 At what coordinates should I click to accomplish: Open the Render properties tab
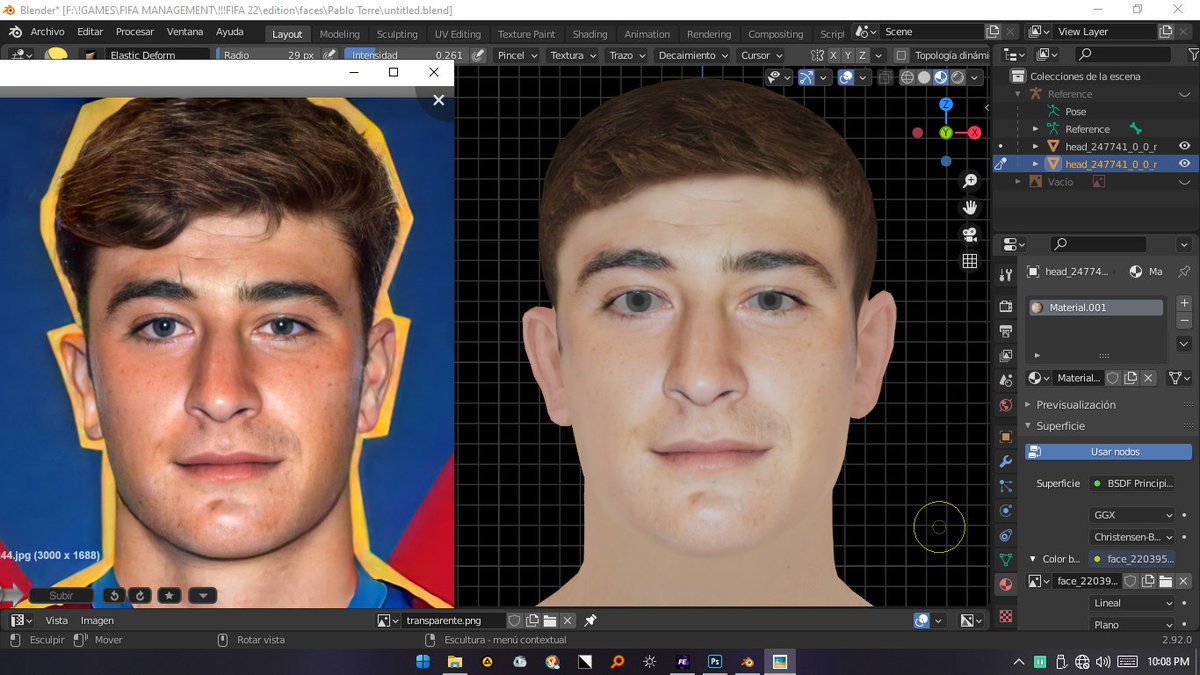coord(1005,306)
